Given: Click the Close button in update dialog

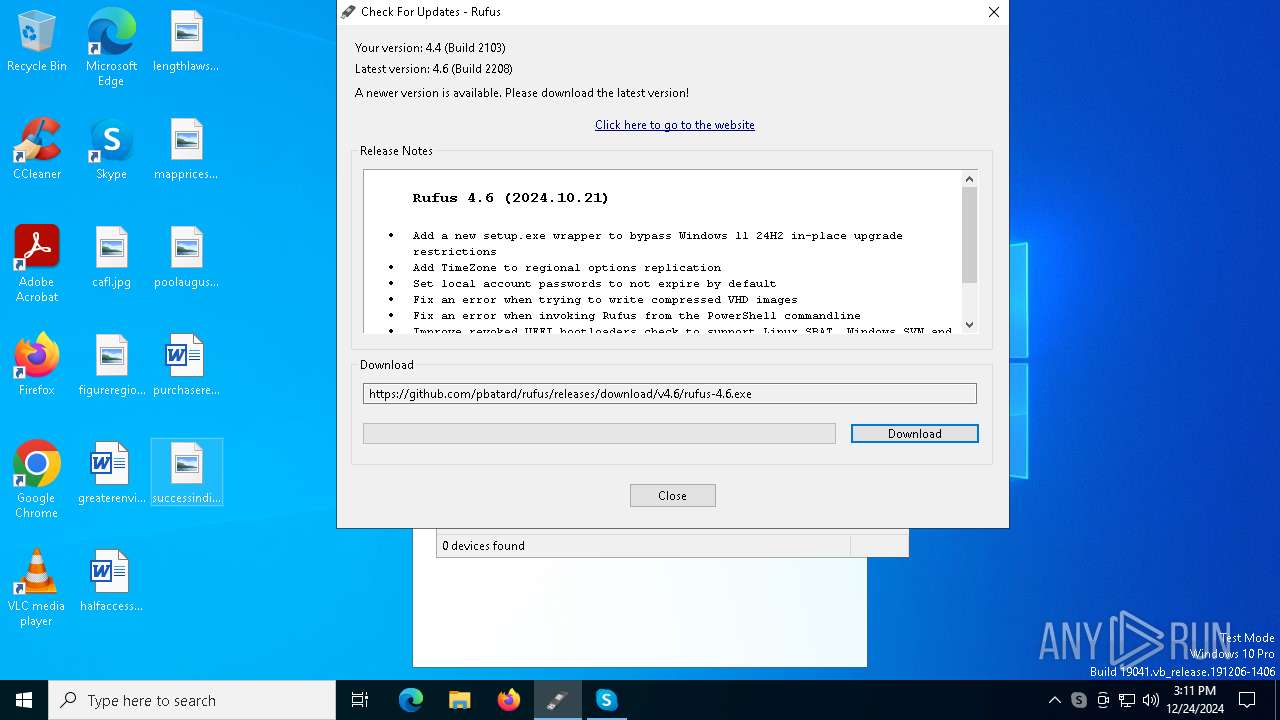Looking at the screenshot, I should (x=672, y=495).
